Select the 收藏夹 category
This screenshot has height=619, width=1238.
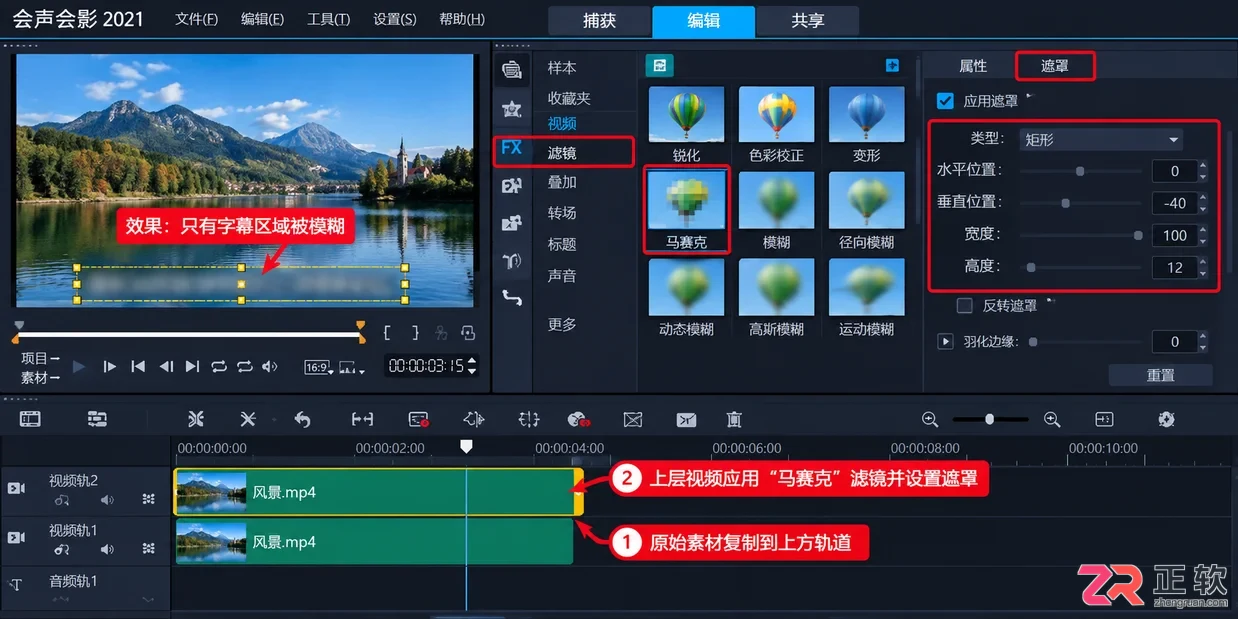[569, 98]
